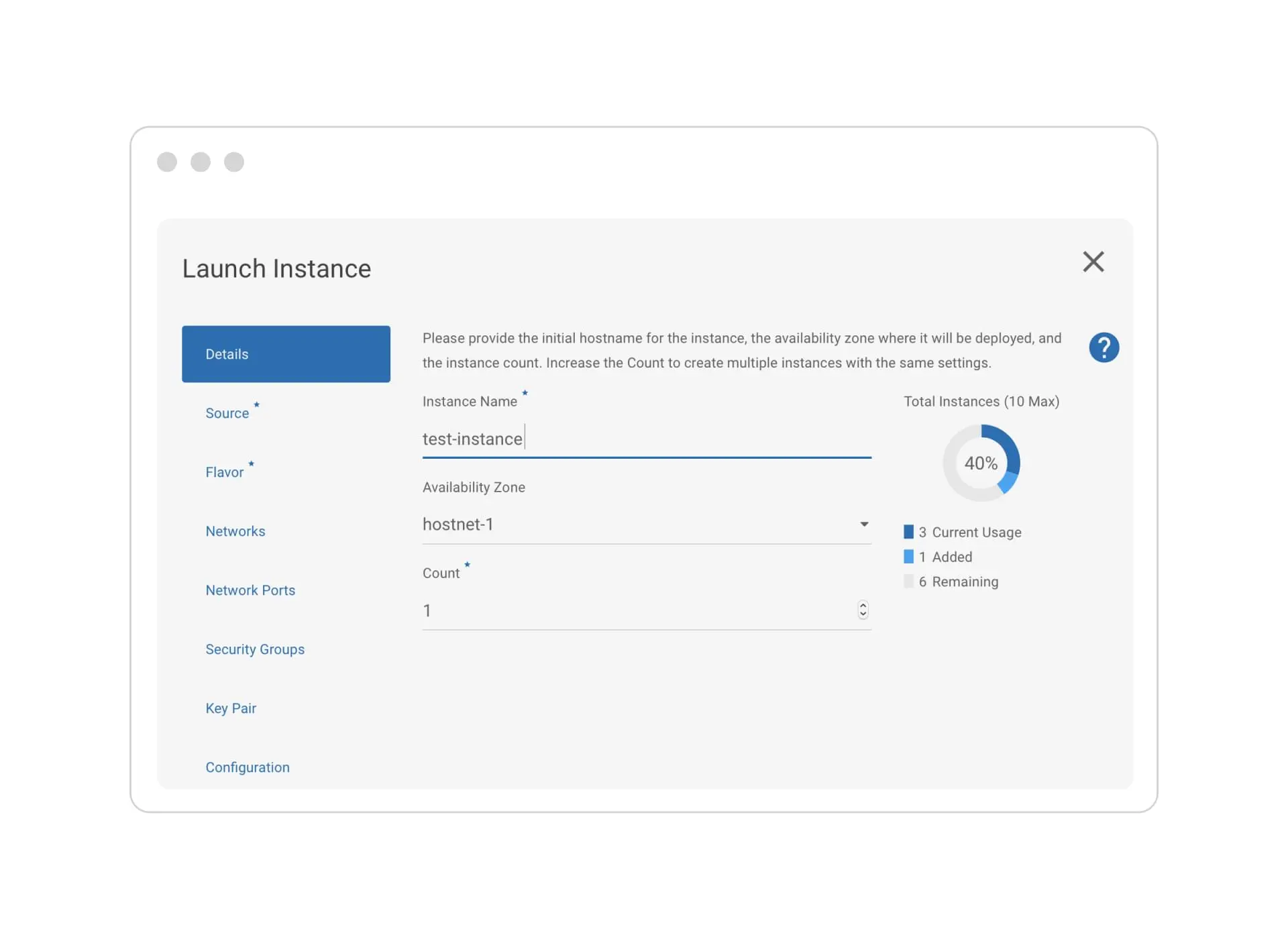Click the rightmost gray window control dot
This screenshot has height=939, width=1288.
(x=234, y=162)
